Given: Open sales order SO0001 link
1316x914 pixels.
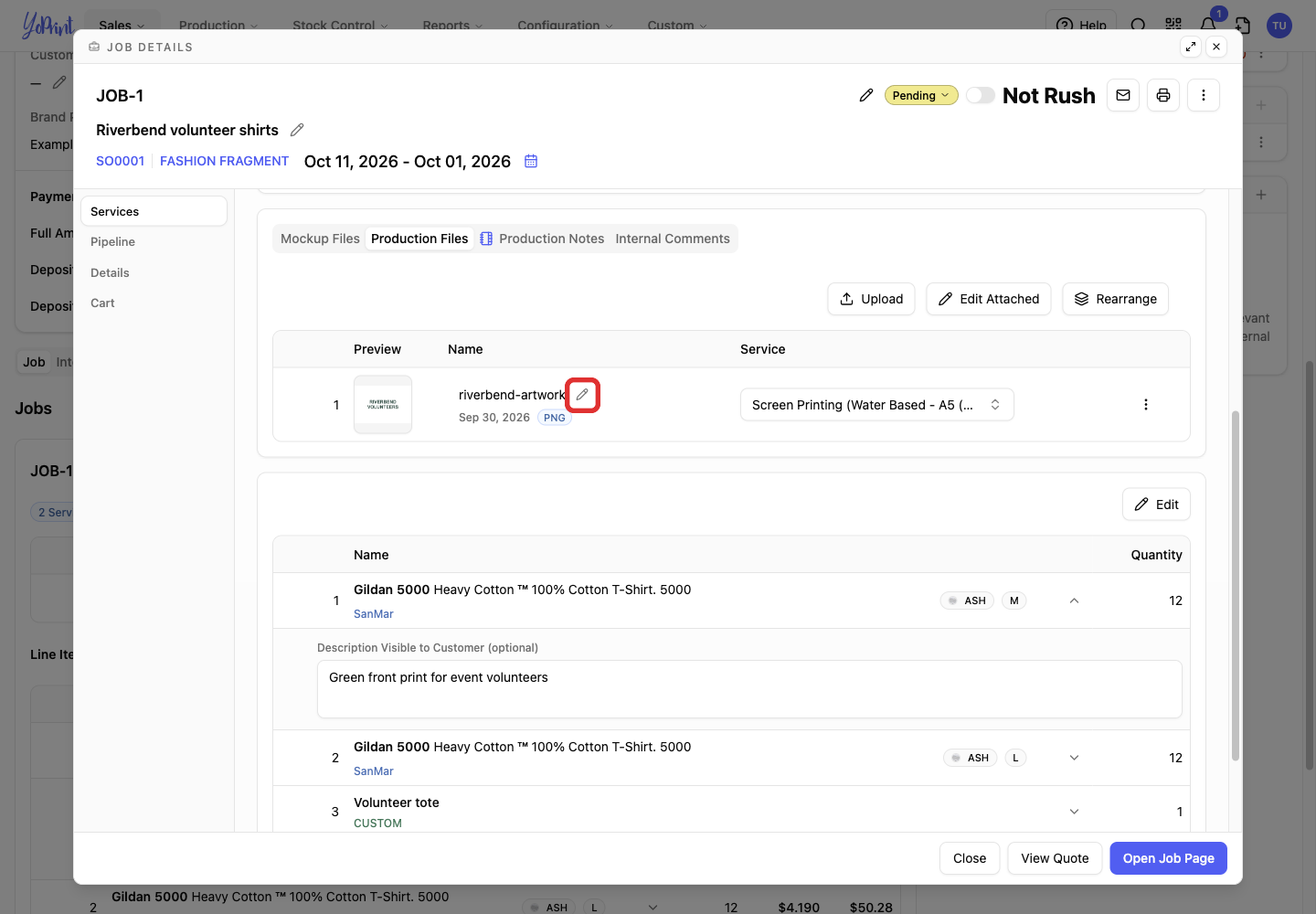Looking at the screenshot, I should tap(121, 161).
